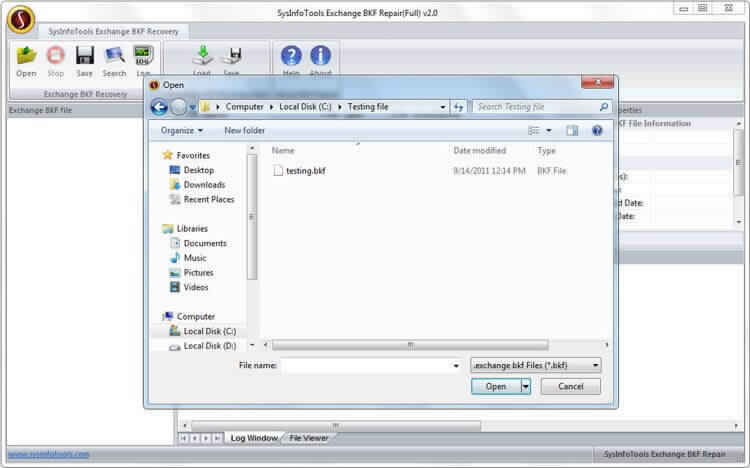Click the Local Disk (C:) breadcrumb arrow
This screenshot has height=468, width=750.
340,107
